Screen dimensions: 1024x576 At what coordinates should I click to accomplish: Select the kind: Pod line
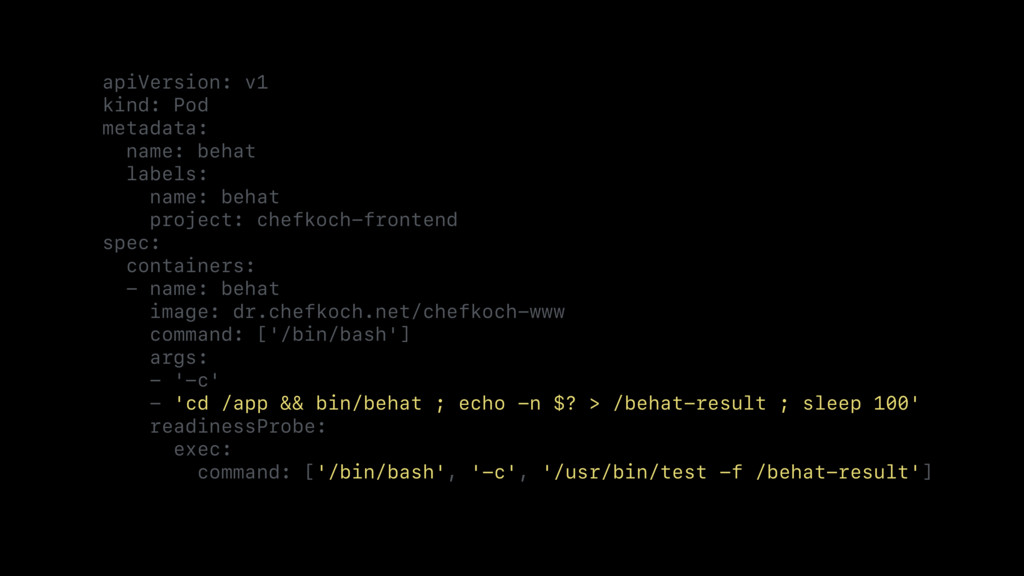click(155, 105)
